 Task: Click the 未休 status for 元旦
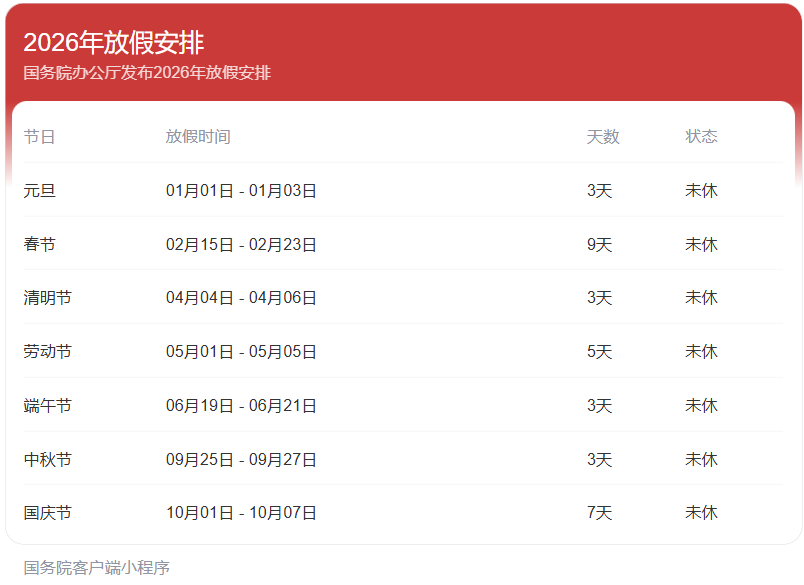click(x=701, y=191)
